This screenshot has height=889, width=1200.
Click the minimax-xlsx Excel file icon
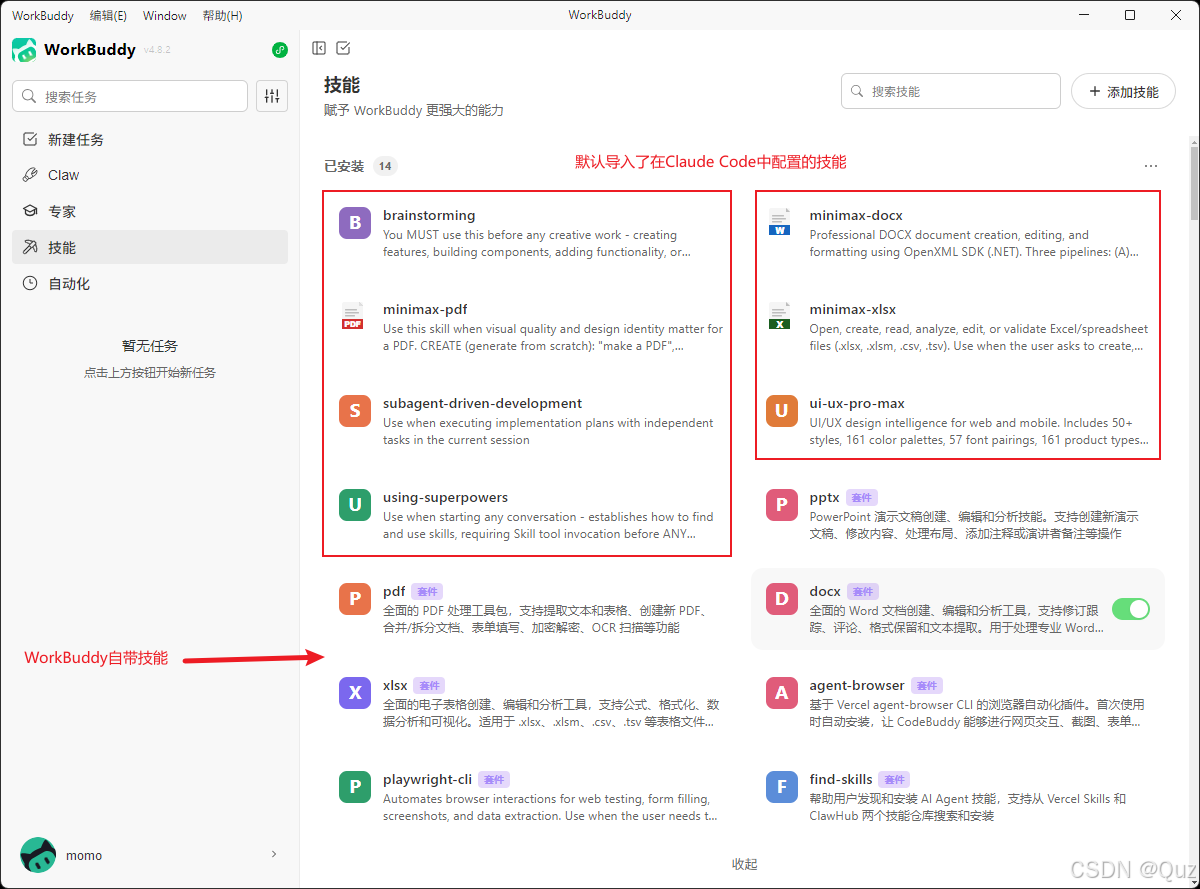pyautogui.click(x=779, y=316)
